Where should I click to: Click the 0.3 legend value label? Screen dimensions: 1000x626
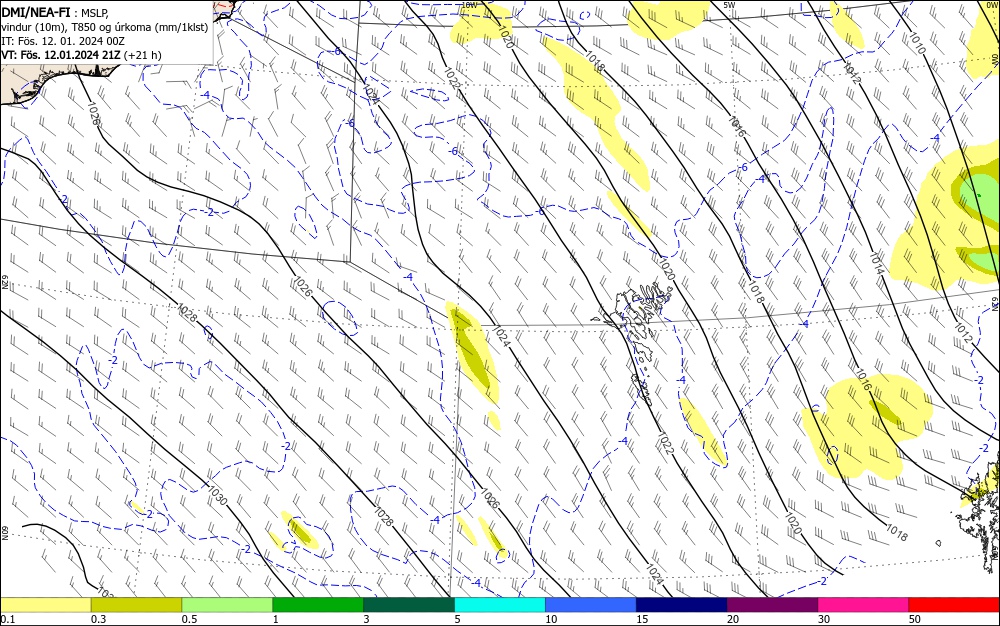[98, 619]
